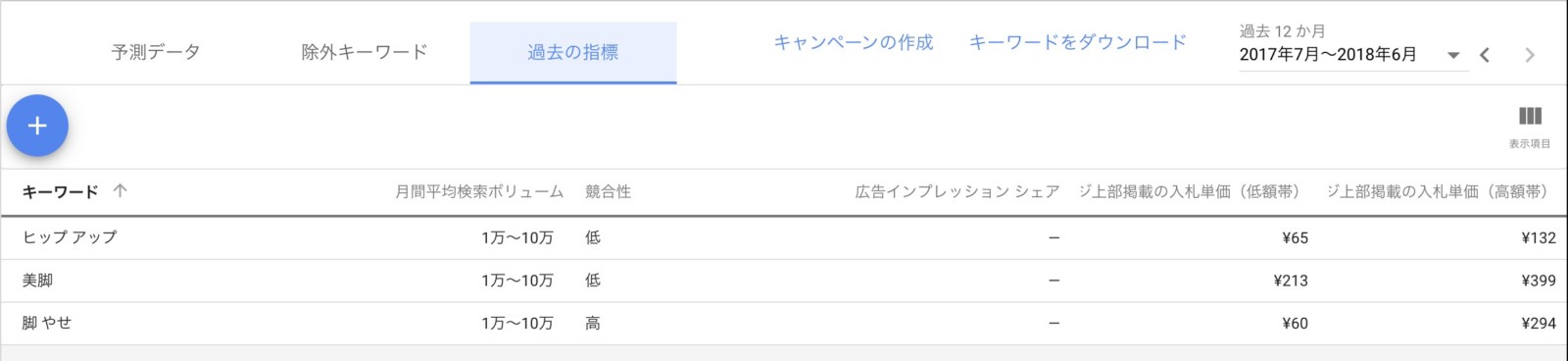Select the ヒップ アップ keyword row
This screenshot has width=1568, height=361.
[784, 237]
